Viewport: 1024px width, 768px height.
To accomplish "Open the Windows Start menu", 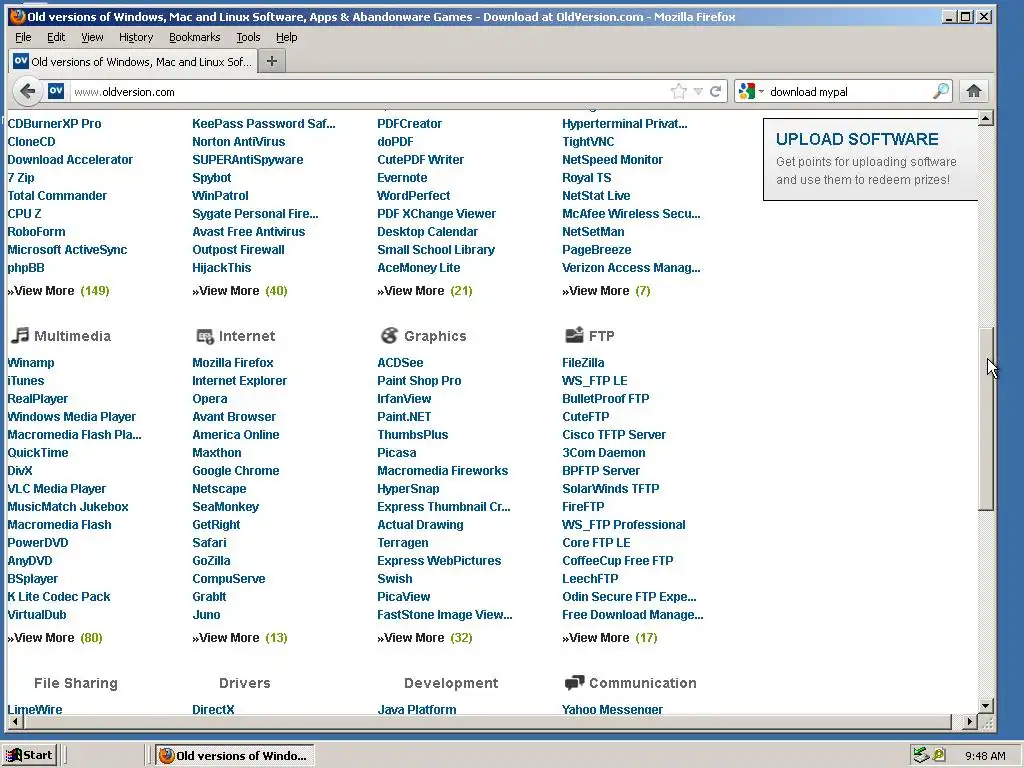I will click(x=29, y=756).
